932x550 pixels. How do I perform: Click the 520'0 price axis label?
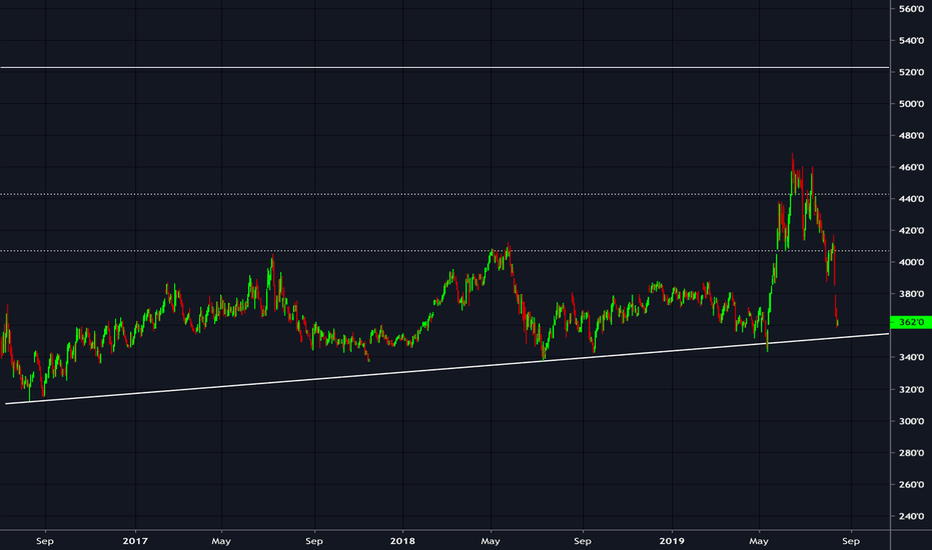[x=912, y=72]
